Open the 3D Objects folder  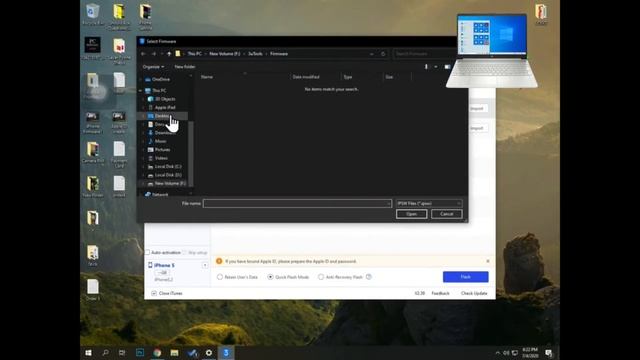point(165,99)
